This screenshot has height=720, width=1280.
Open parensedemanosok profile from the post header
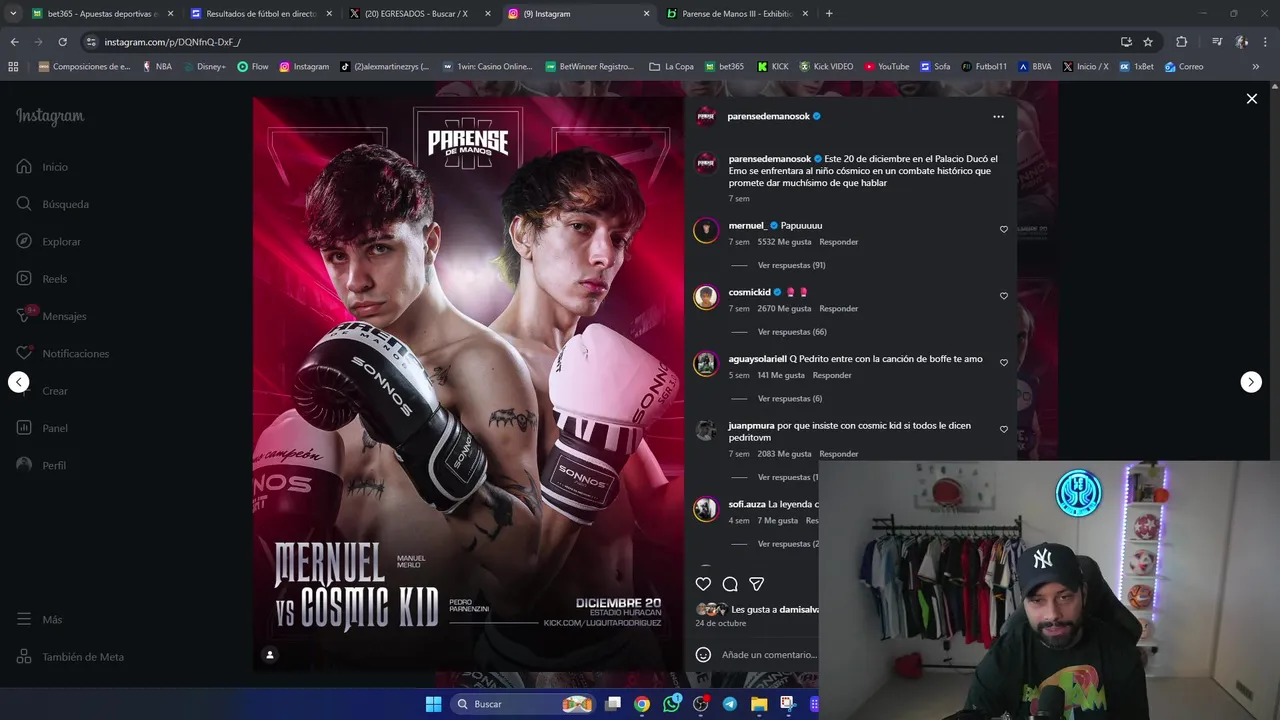click(x=768, y=117)
